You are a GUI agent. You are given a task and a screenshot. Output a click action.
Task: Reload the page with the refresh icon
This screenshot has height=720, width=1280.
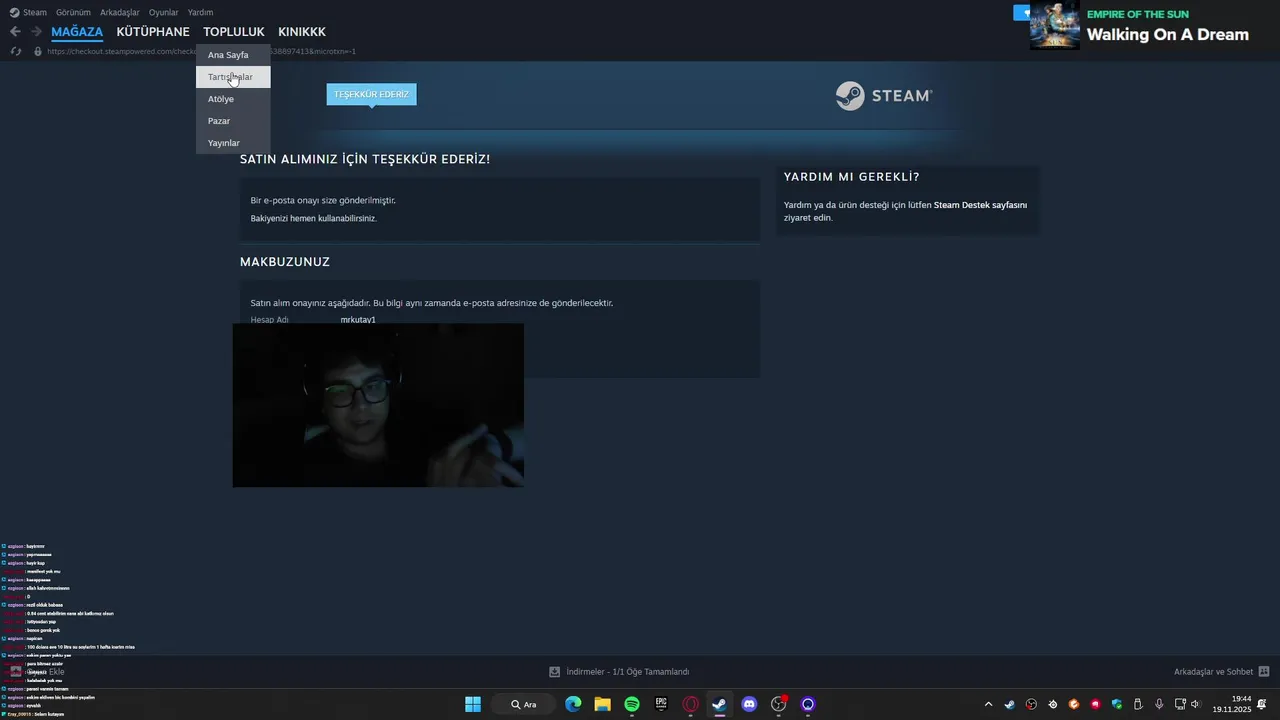(15, 51)
